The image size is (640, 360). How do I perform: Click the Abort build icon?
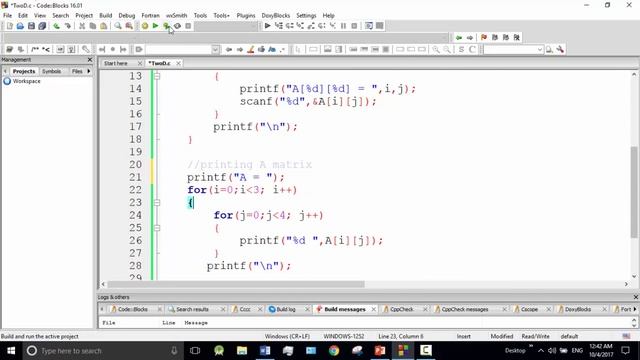pyautogui.click(x=188, y=26)
